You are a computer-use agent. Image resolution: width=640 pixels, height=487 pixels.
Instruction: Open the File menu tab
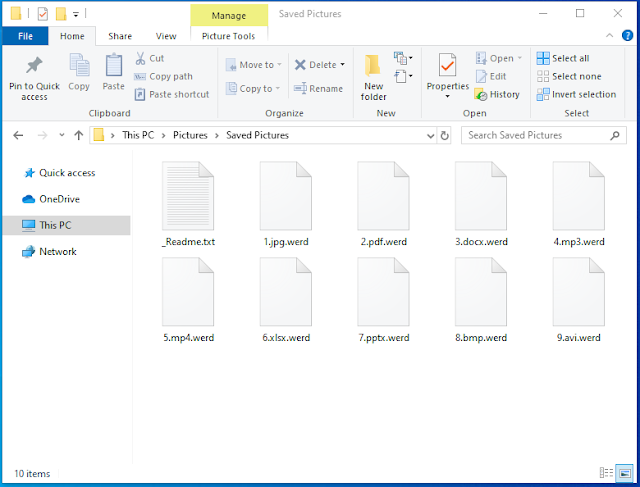click(25, 36)
